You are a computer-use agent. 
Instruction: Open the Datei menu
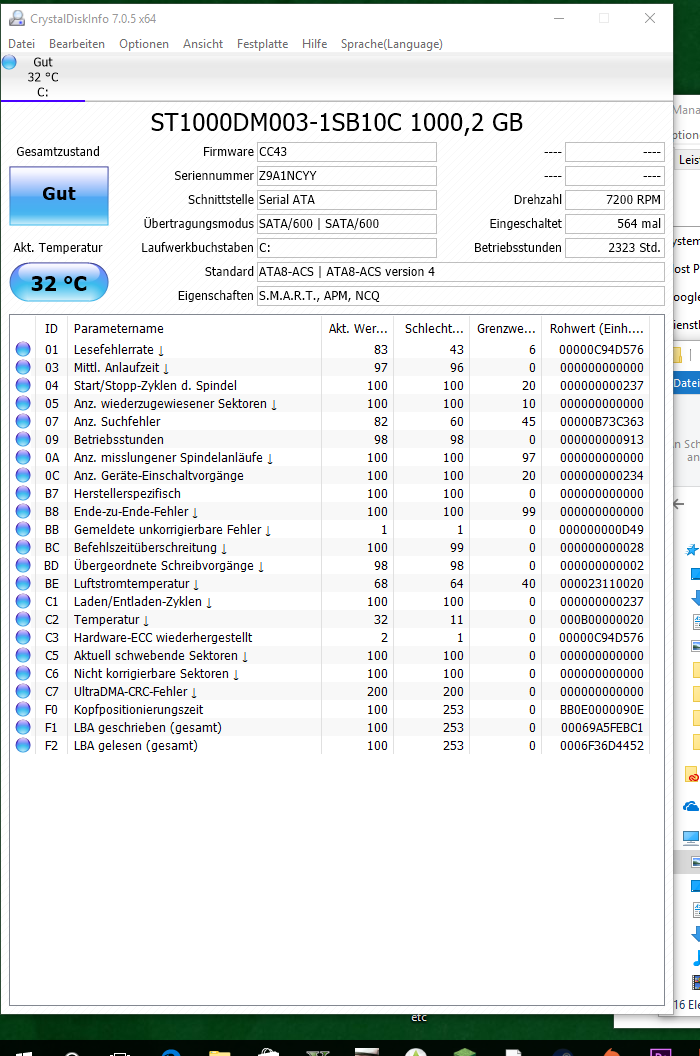[22, 44]
